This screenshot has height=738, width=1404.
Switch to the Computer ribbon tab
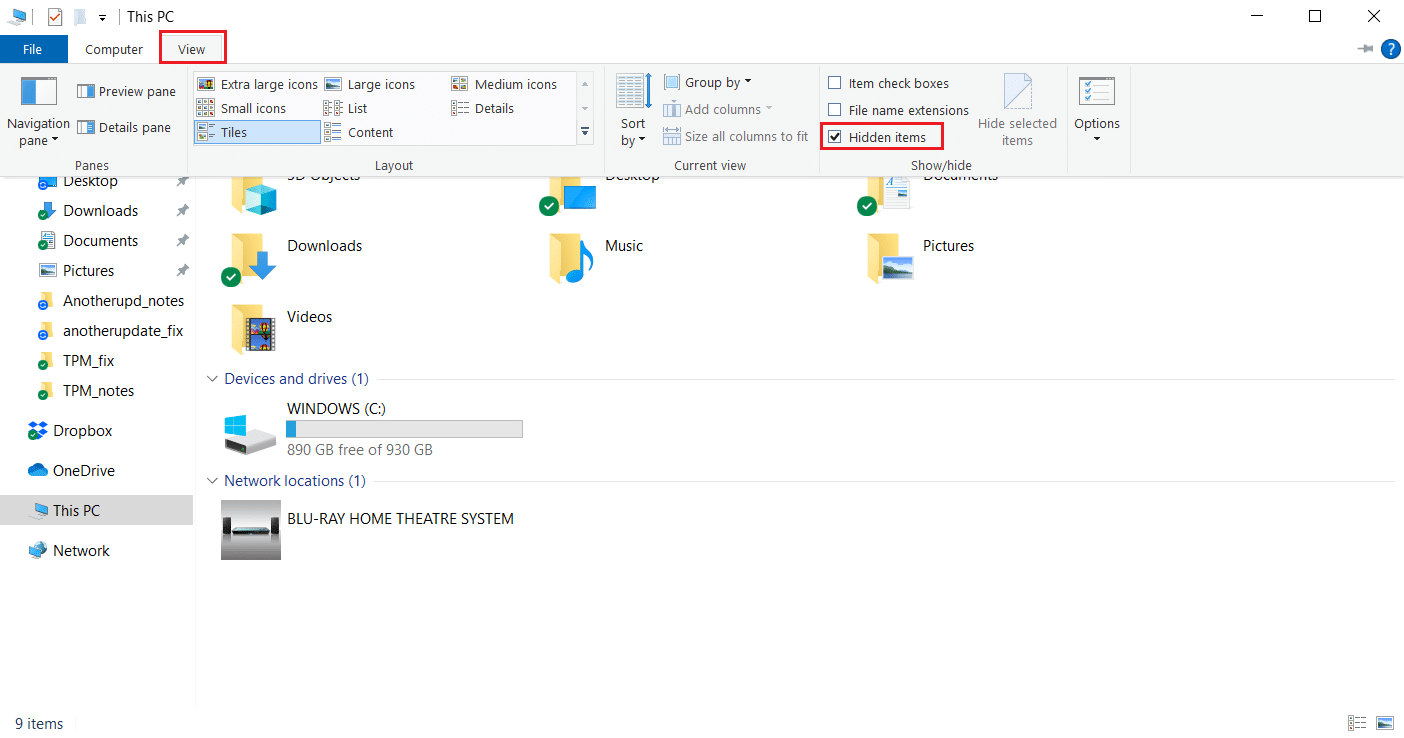(114, 49)
